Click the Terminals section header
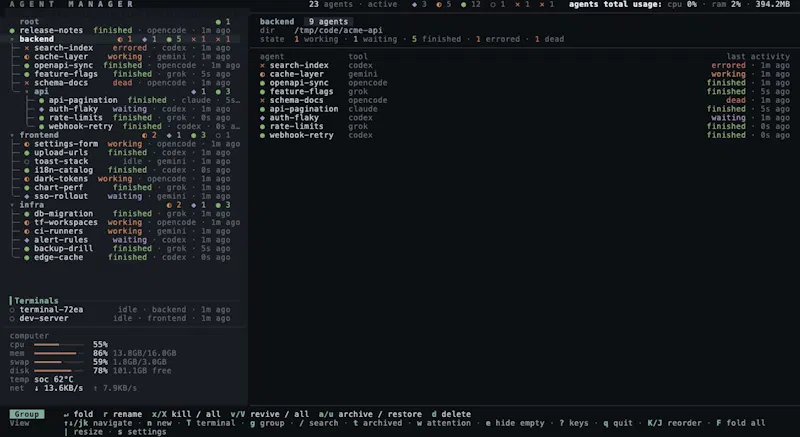This screenshot has height=437, width=800. [36, 300]
